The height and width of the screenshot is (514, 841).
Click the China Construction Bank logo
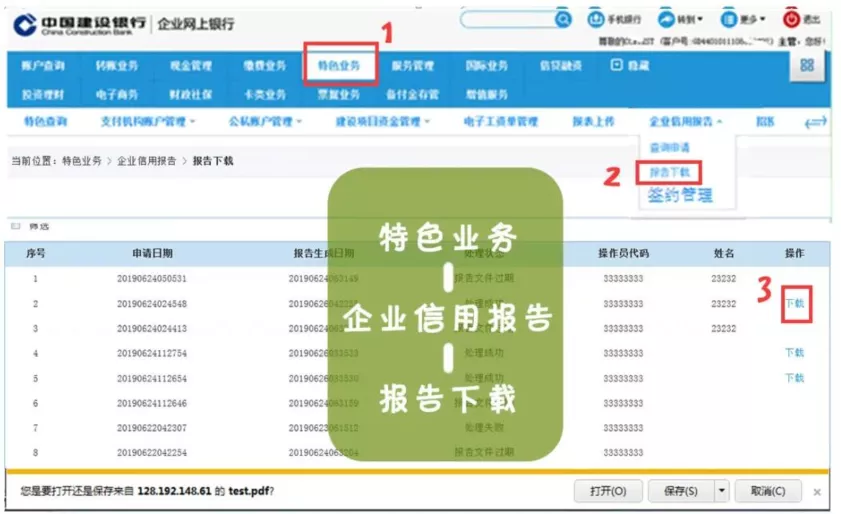pyautogui.click(x=79, y=24)
